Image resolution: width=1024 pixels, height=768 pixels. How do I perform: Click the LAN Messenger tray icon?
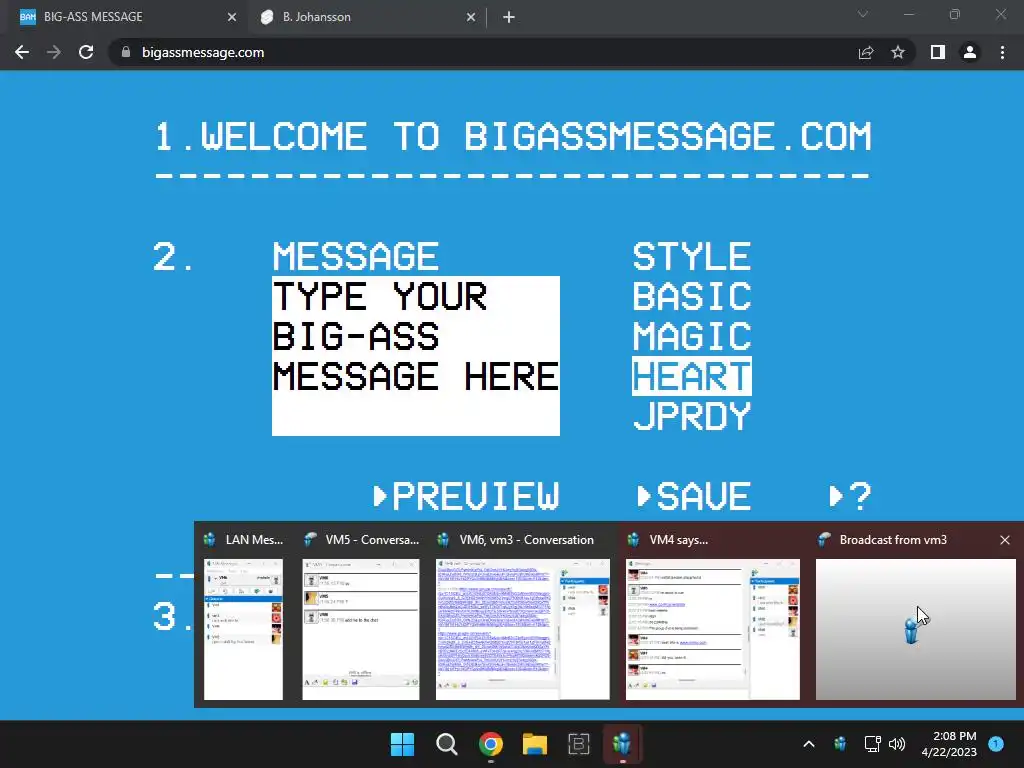click(x=840, y=744)
